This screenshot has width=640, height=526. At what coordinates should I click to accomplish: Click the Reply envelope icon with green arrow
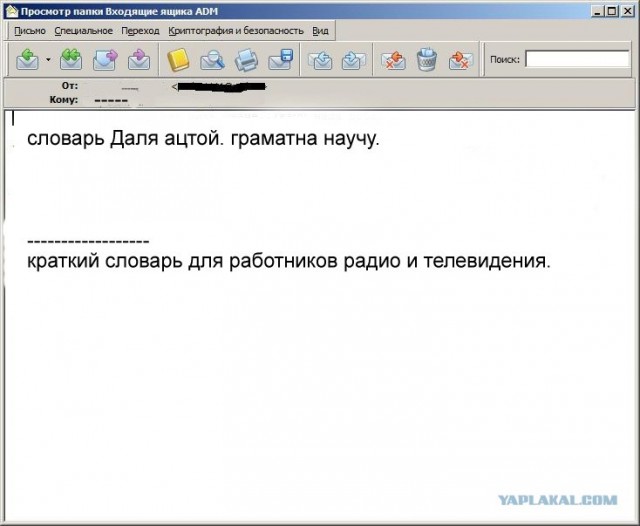(x=27, y=60)
